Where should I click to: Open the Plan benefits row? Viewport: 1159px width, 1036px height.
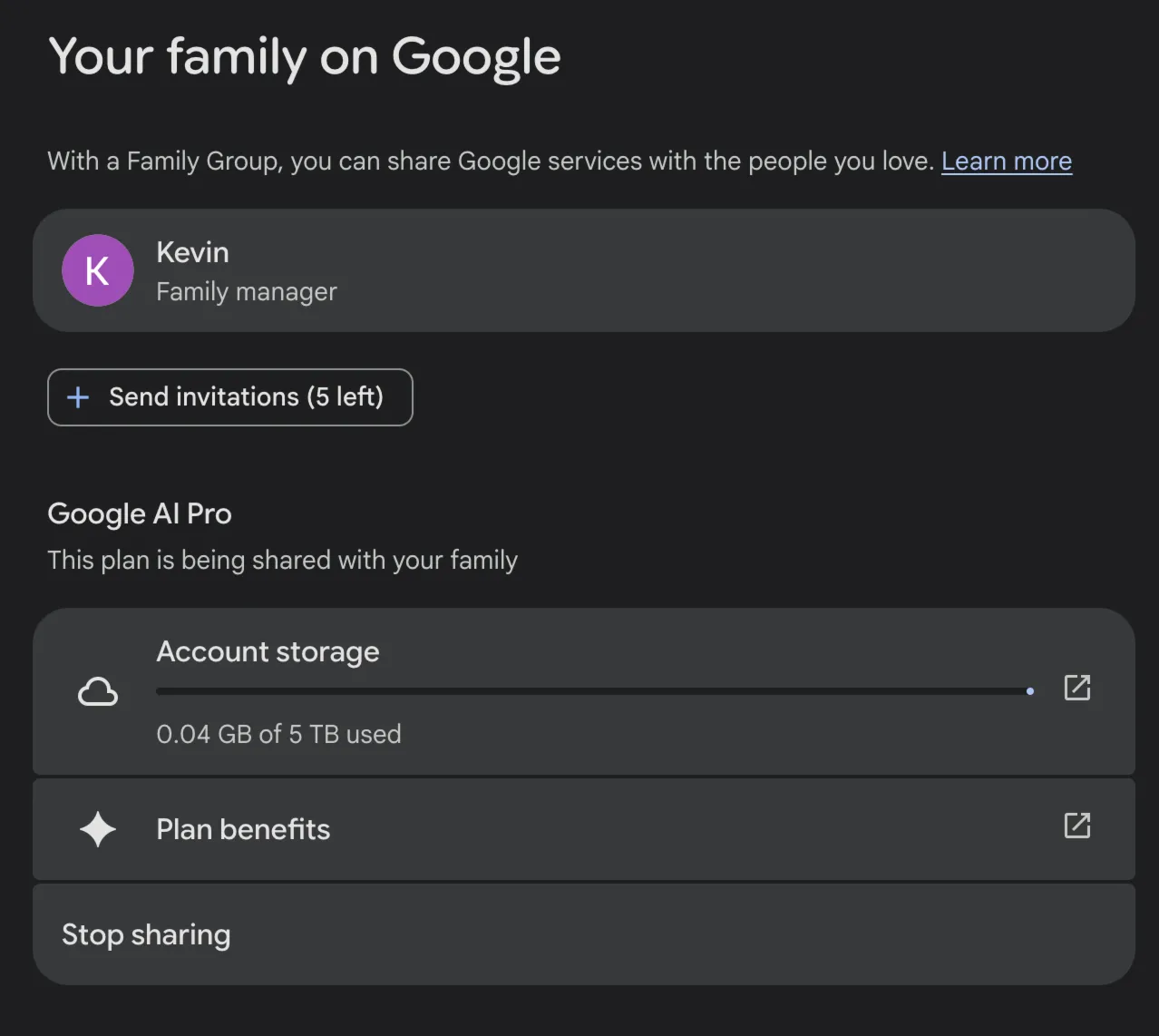584,829
